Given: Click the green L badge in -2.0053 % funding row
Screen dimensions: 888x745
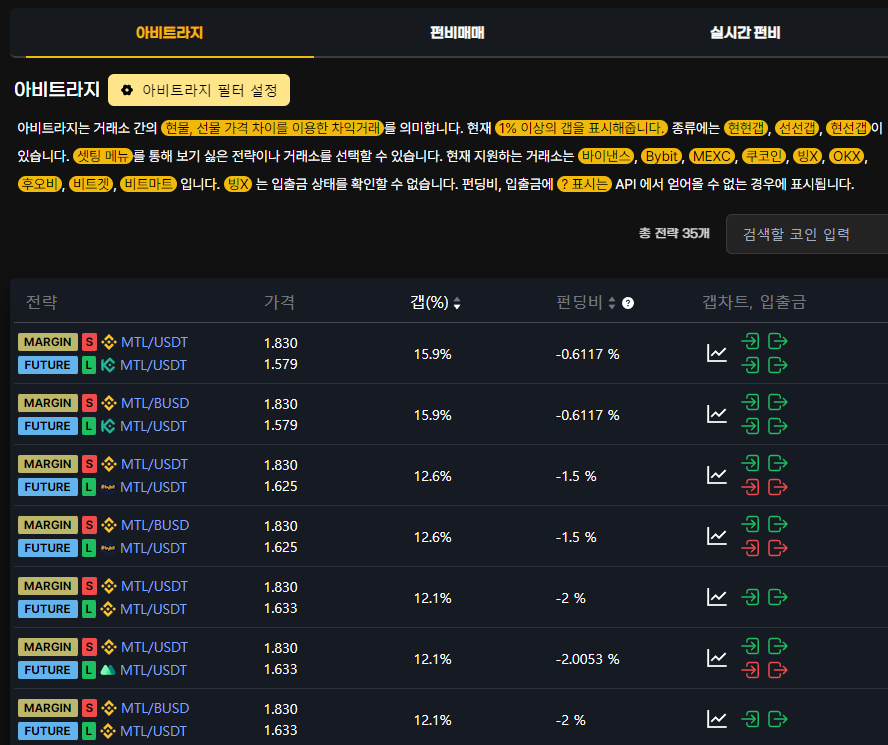Looking at the screenshot, I should (x=88, y=670).
